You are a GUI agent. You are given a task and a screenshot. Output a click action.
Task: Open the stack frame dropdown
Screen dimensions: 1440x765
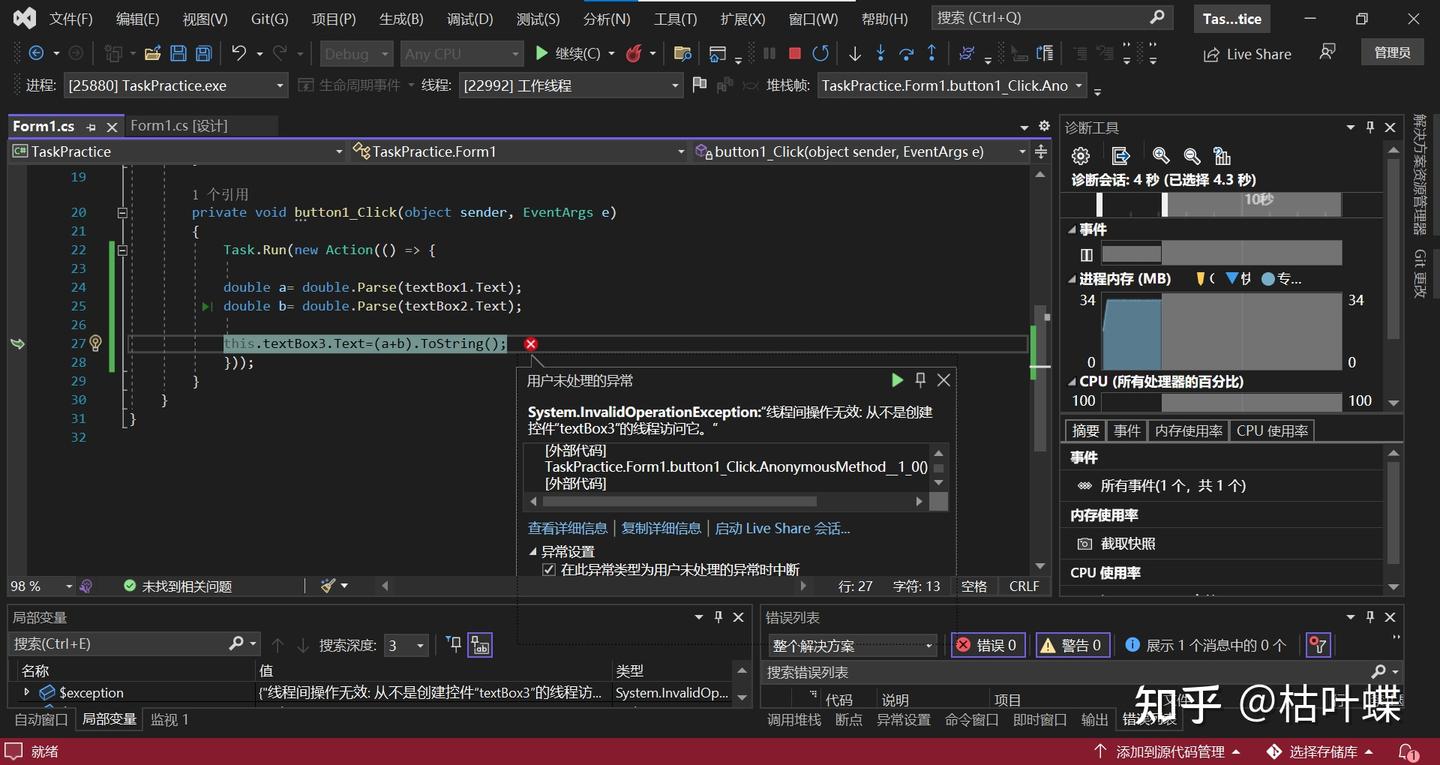[x=952, y=86]
